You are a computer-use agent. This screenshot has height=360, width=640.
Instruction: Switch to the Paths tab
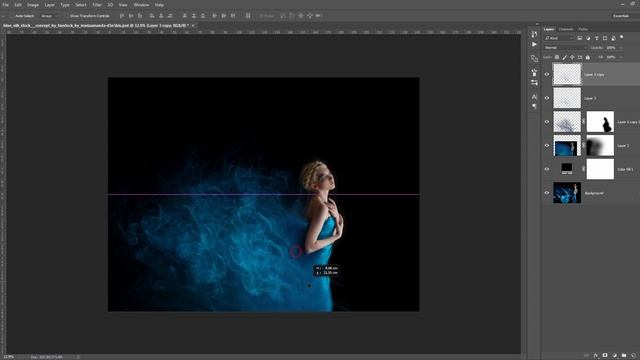tap(583, 29)
